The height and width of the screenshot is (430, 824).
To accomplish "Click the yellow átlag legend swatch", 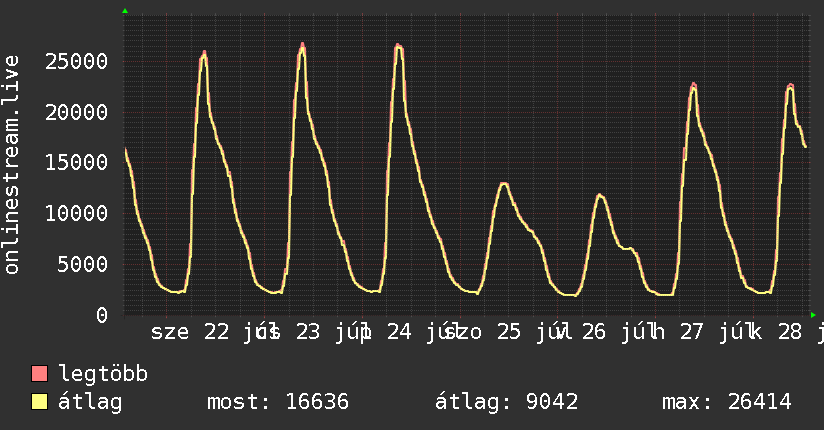I will pyautogui.click(x=39, y=402).
